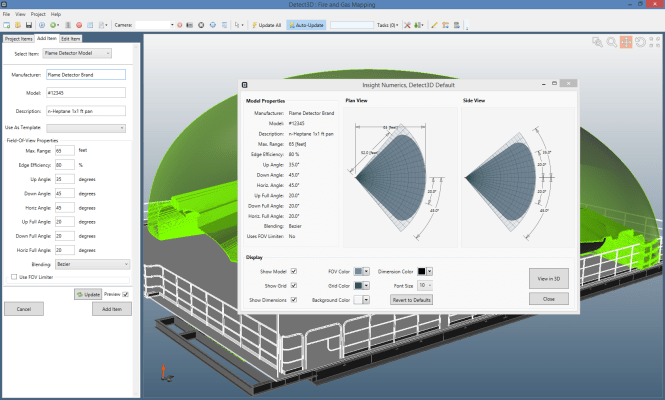Enable the Use FOV Limiter checkbox
The image size is (665, 400).
pos(12,276)
